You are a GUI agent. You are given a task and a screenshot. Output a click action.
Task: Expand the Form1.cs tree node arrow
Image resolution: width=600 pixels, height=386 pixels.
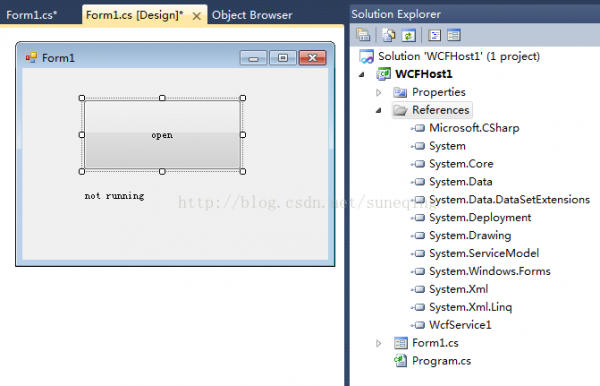coord(378,343)
